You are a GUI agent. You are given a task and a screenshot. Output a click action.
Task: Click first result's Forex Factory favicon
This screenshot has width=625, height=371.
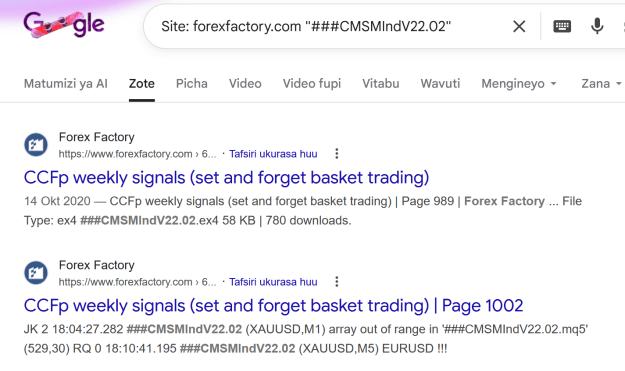tap(36, 145)
